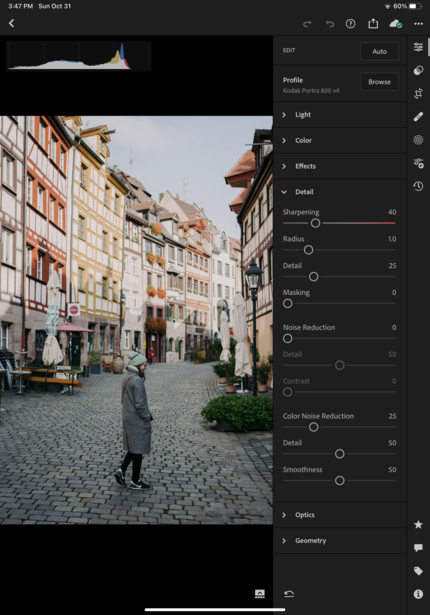Open the Edit adjustments panel icon

tap(418, 47)
